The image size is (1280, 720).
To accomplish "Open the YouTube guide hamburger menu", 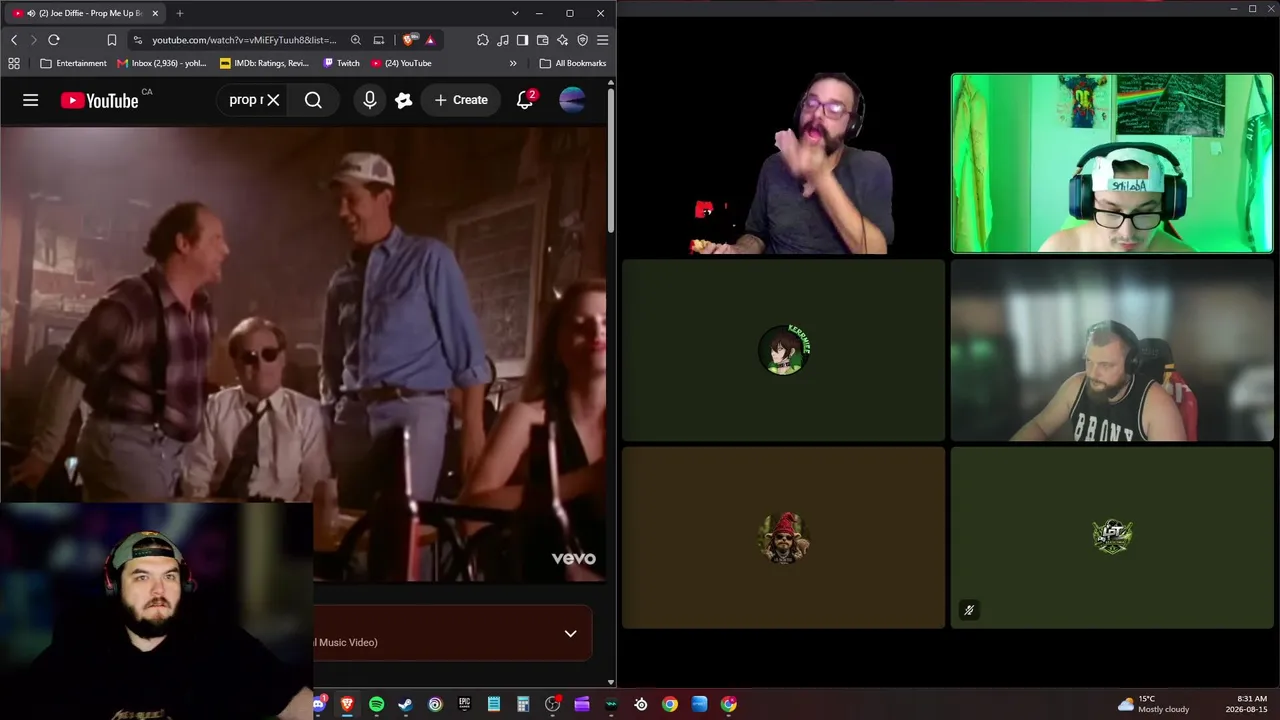I will [31, 100].
